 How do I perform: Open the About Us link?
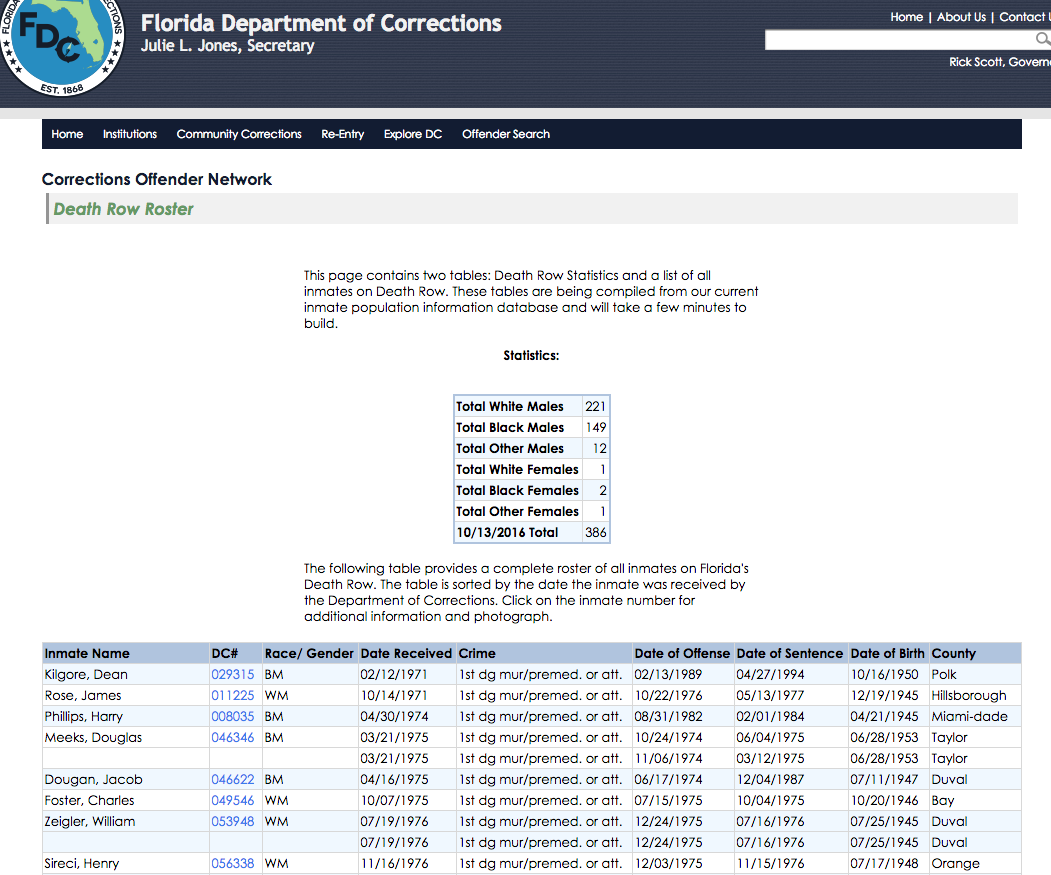pos(961,17)
